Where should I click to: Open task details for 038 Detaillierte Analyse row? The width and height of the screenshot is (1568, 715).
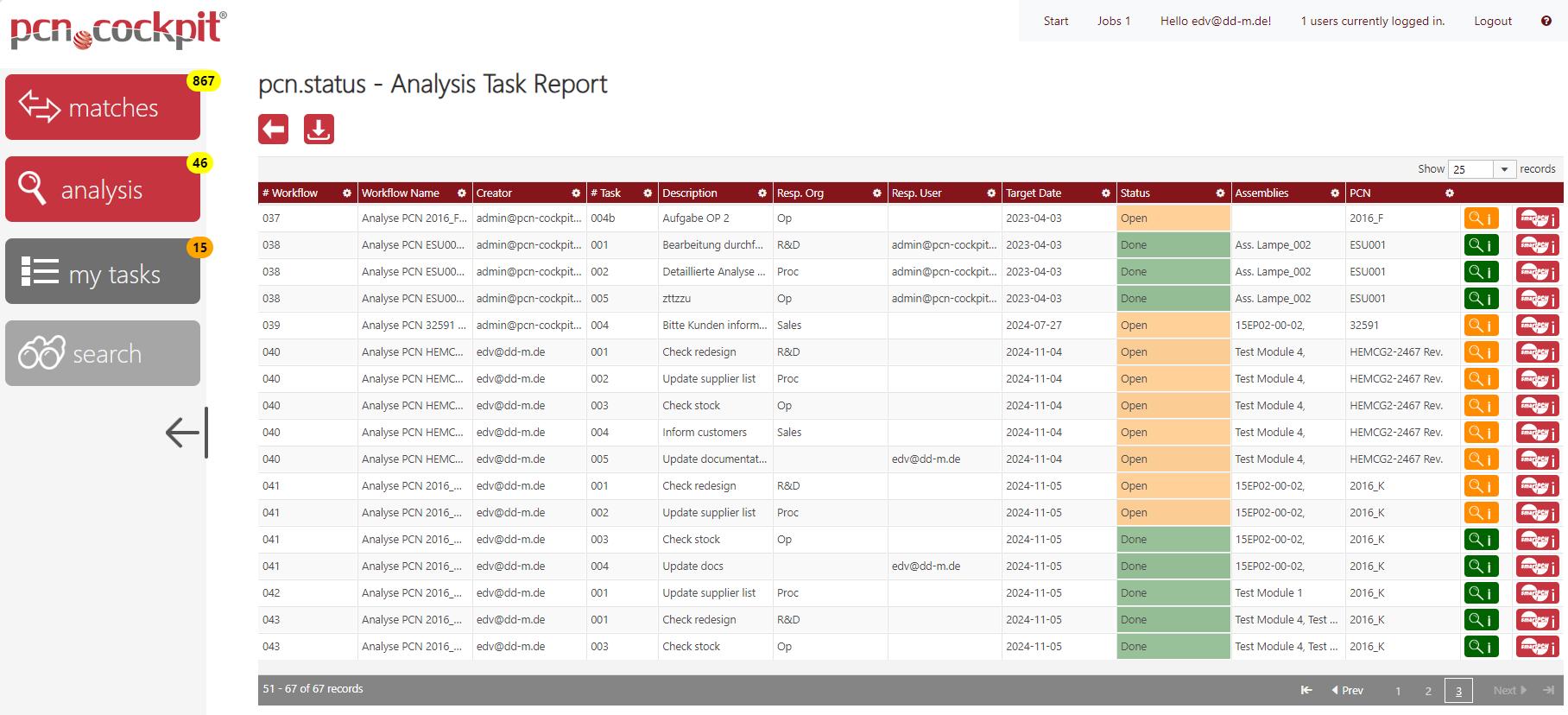(x=1481, y=272)
